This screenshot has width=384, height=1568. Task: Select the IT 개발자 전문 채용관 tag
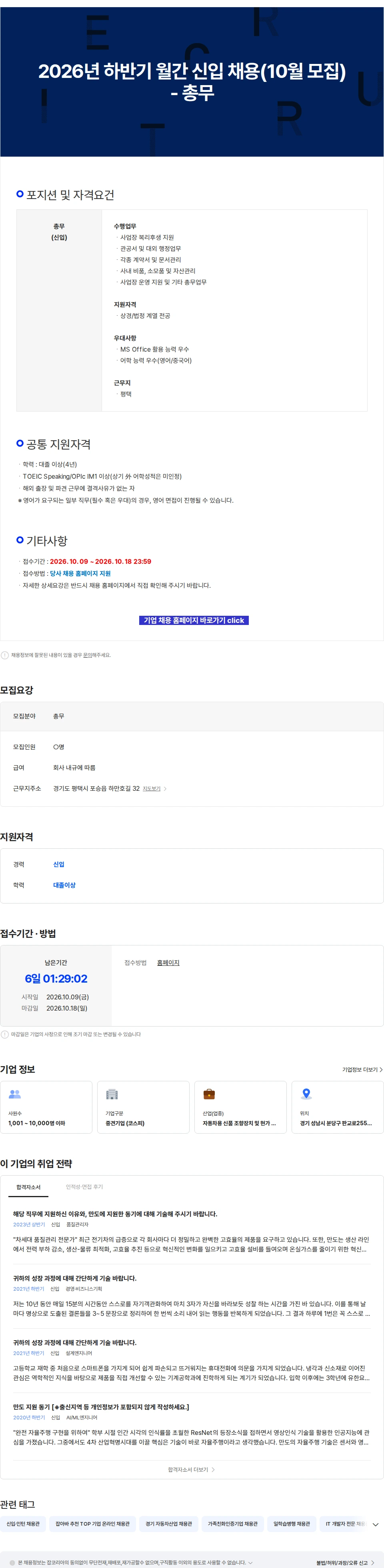click(345, 1524)
